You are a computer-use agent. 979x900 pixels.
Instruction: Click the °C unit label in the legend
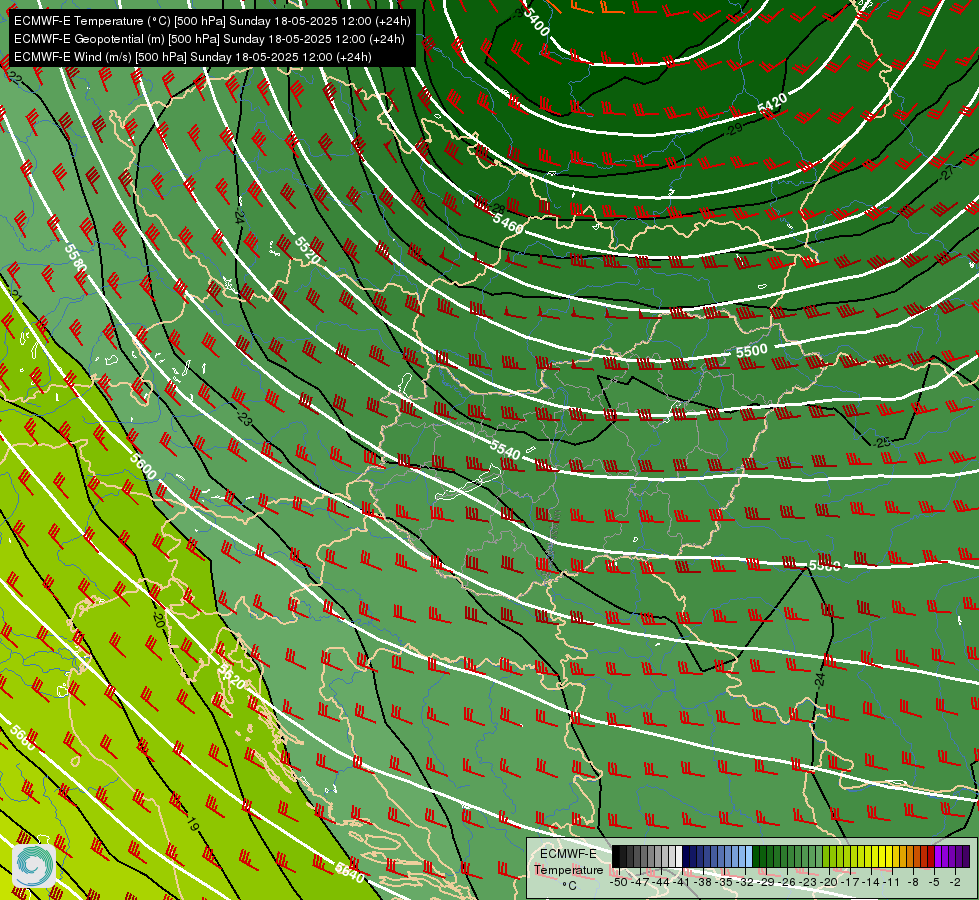[x=569, y=886]
